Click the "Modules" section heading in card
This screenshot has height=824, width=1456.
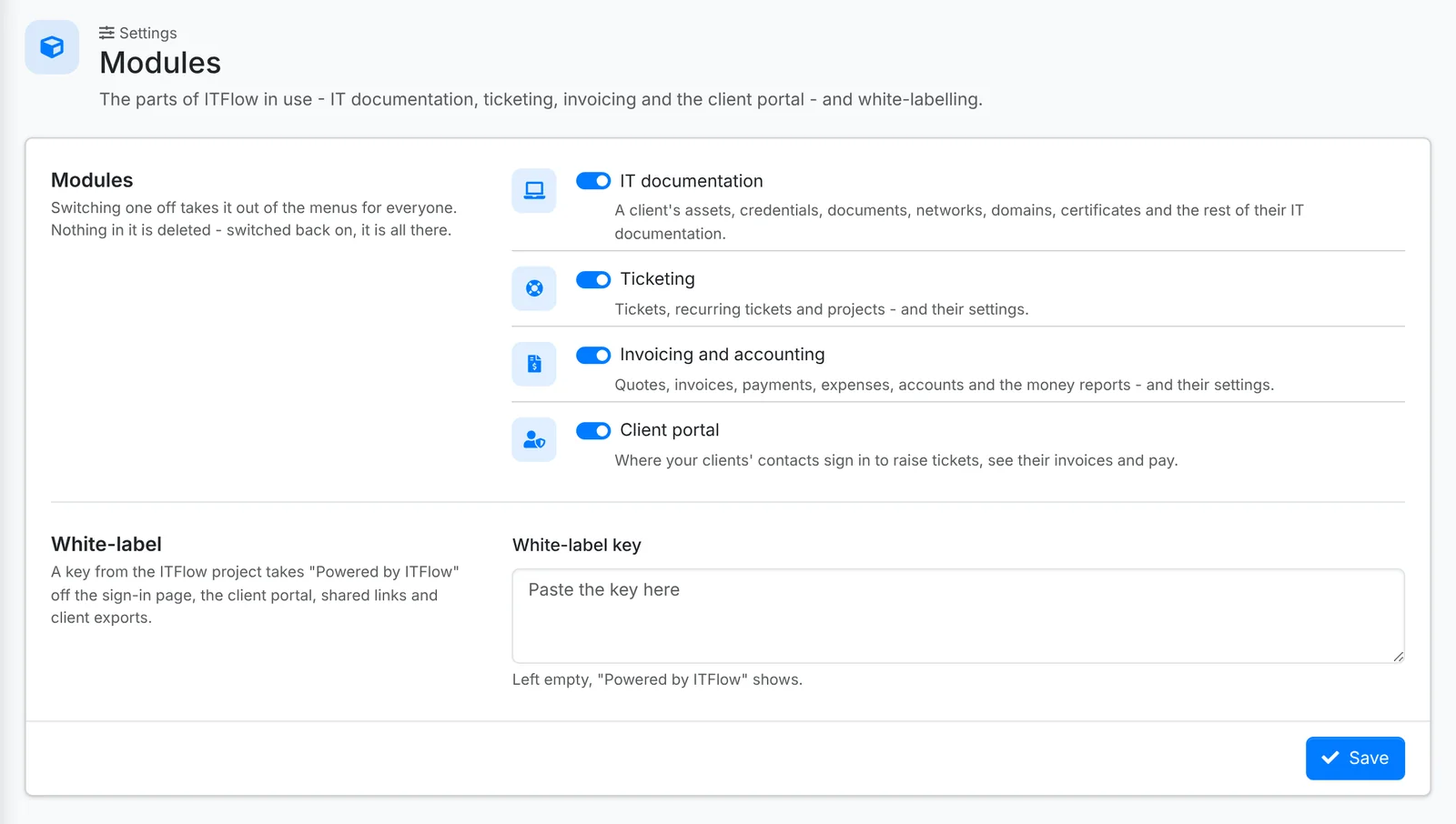(x=92, y=180)
